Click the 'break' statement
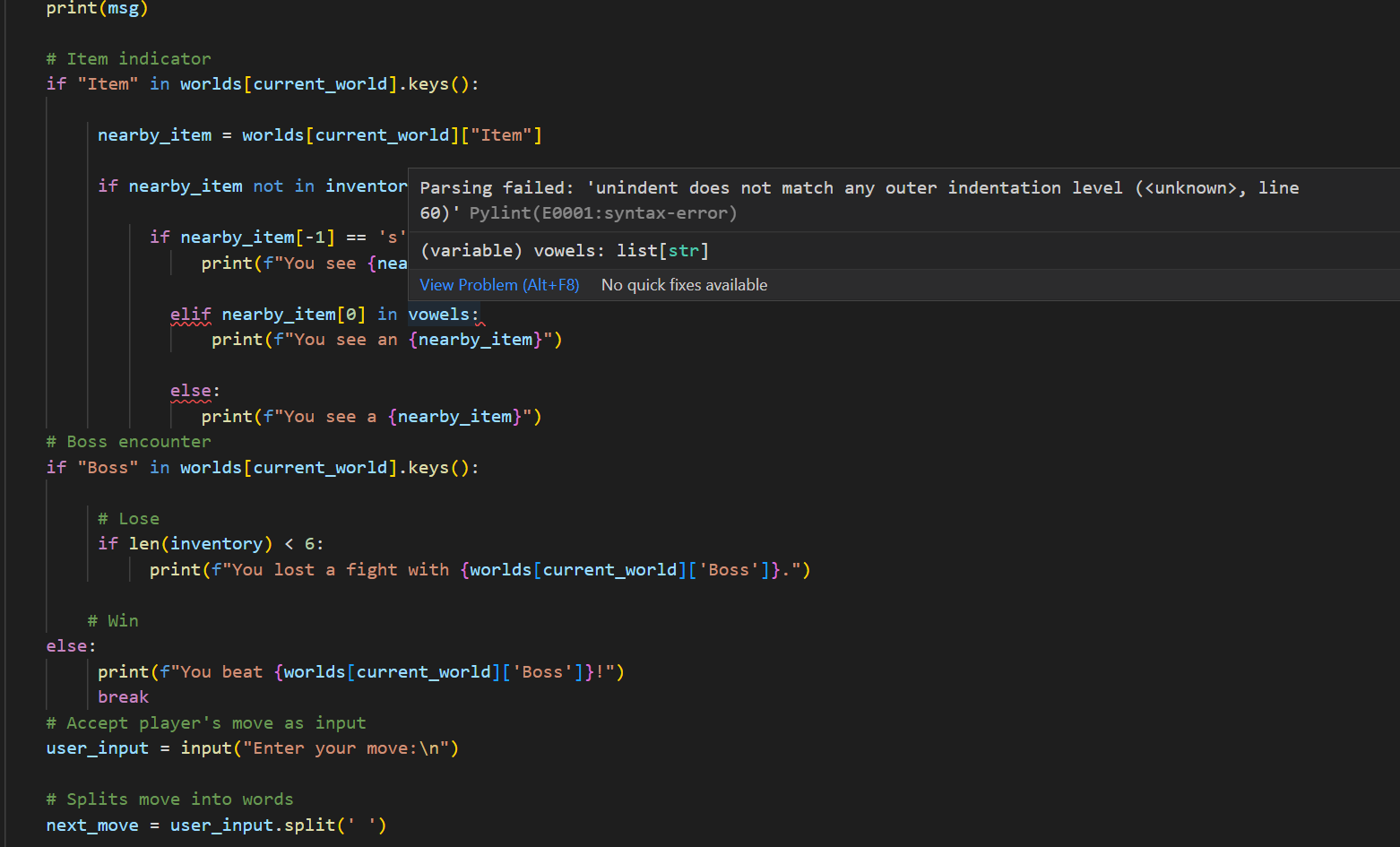Viewport: 1400px width, 847px height. coord(124,697)
